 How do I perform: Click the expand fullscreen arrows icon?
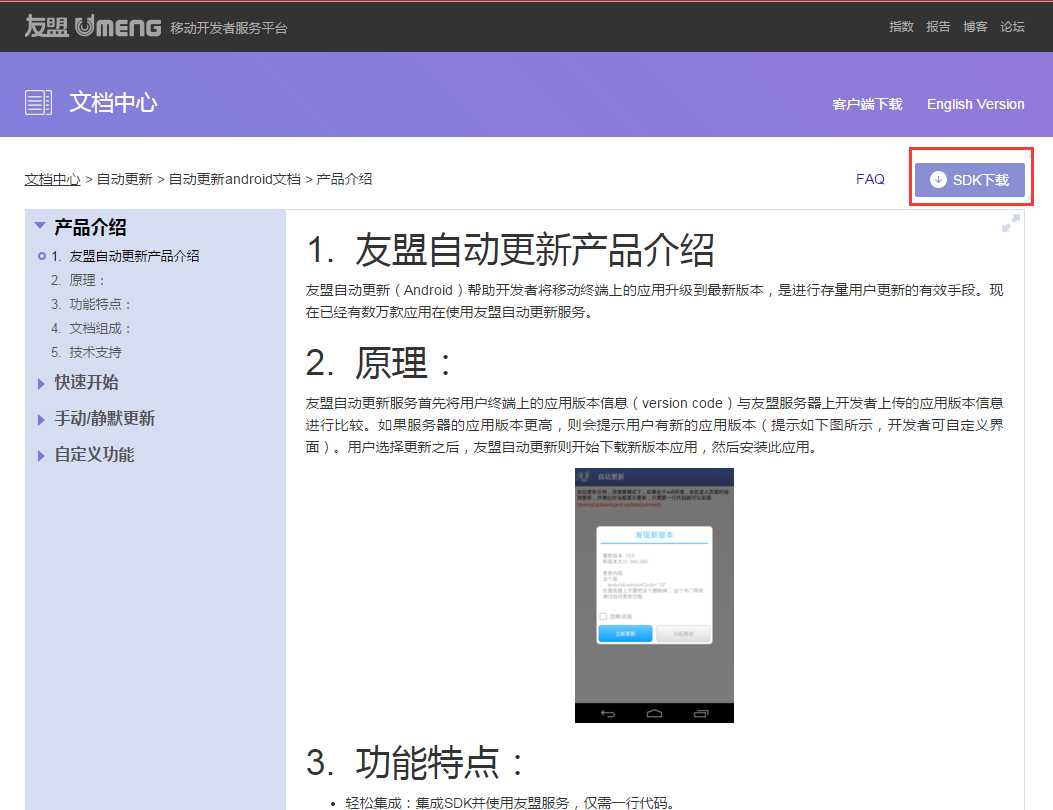pos(1011,223)
